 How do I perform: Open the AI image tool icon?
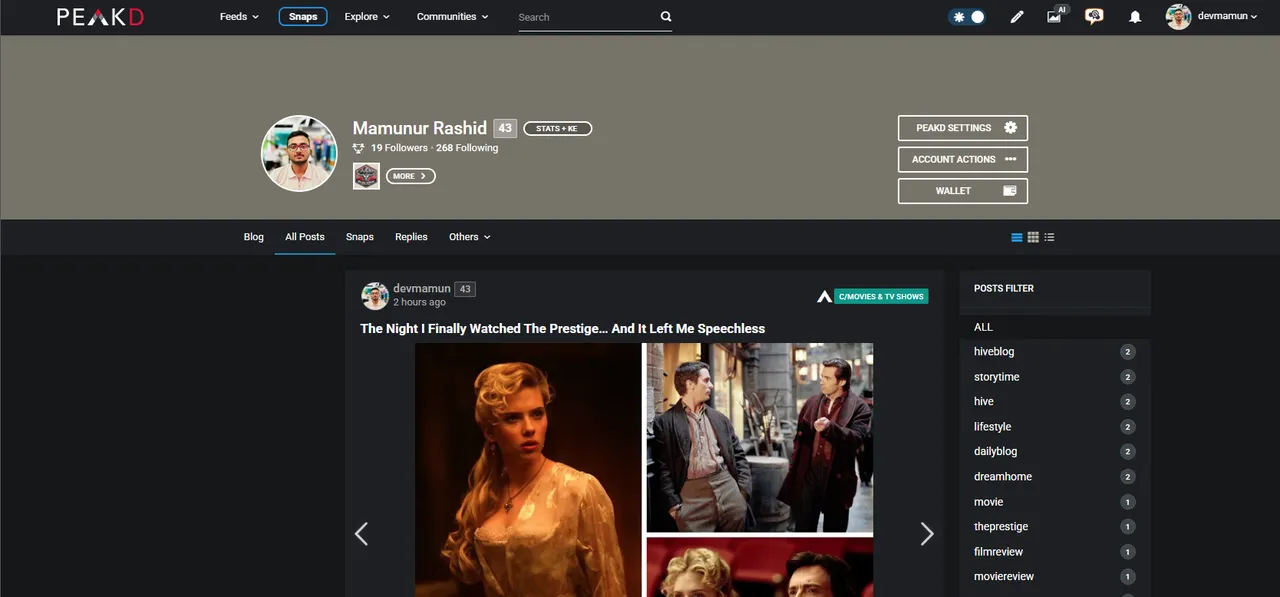(1056, 15)
